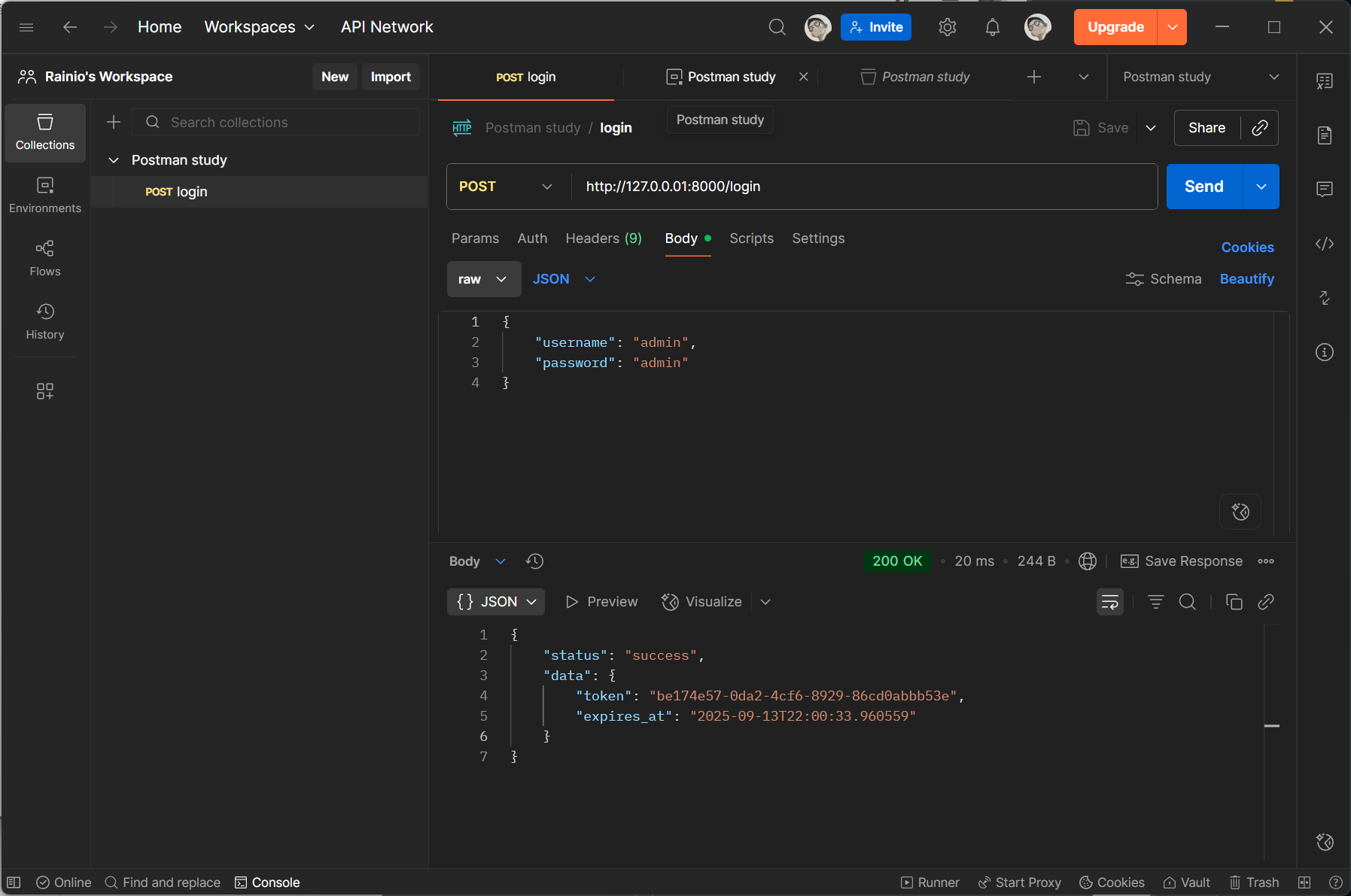Viewport: 1351px width, 896px height.
Task: Open the response JSON format dropdown
Action: point(496,602)
